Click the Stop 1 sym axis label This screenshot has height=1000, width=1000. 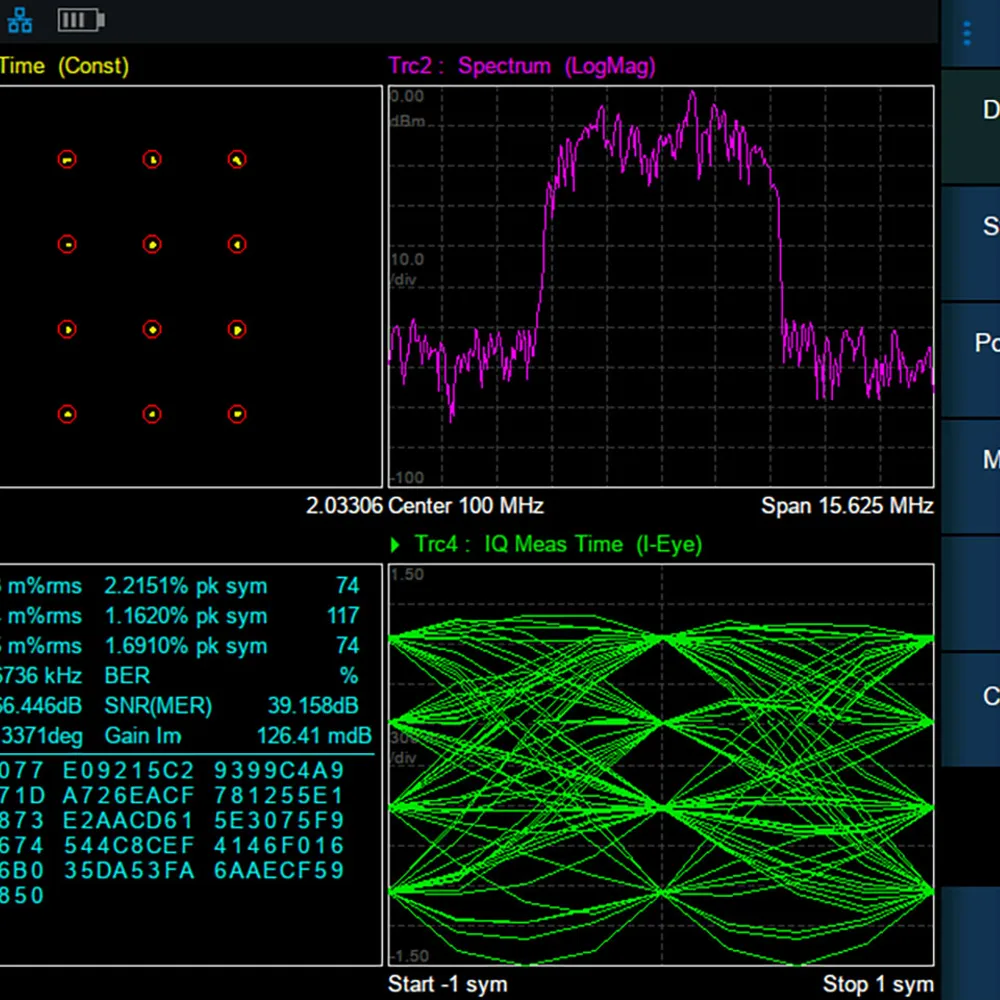point(877,984)
